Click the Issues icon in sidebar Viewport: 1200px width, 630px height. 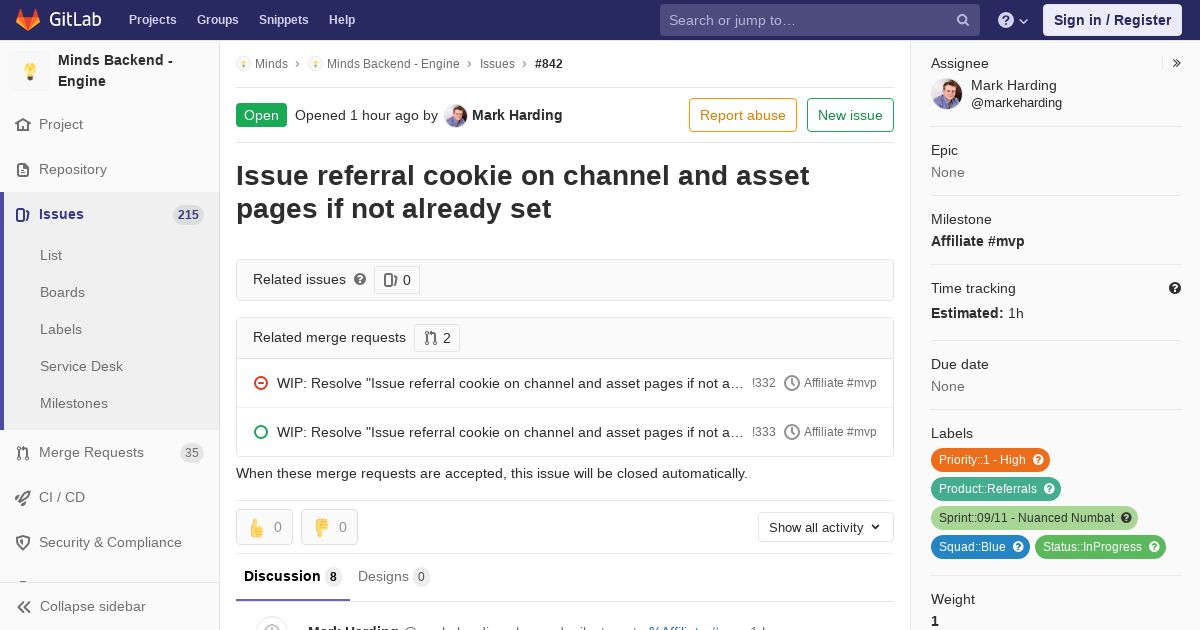coord(23,215)
